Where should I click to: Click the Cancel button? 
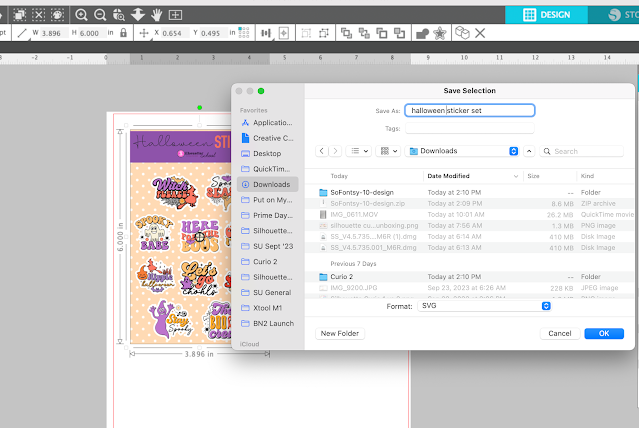point(560,333)
